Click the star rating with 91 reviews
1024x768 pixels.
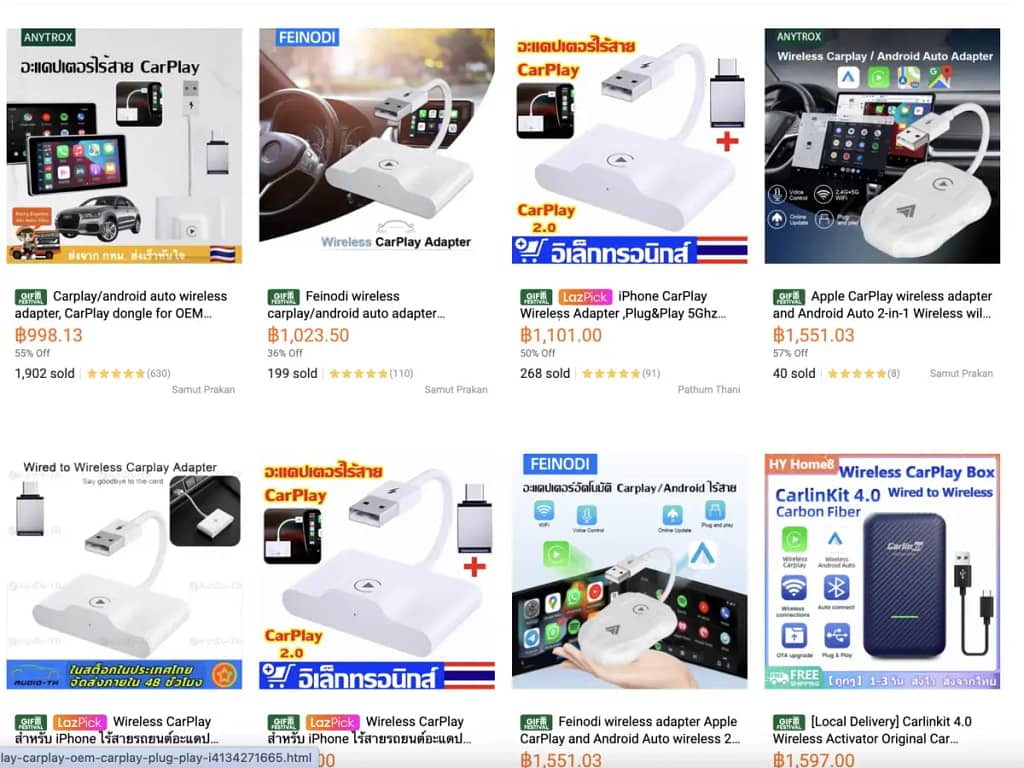[621, 374]
